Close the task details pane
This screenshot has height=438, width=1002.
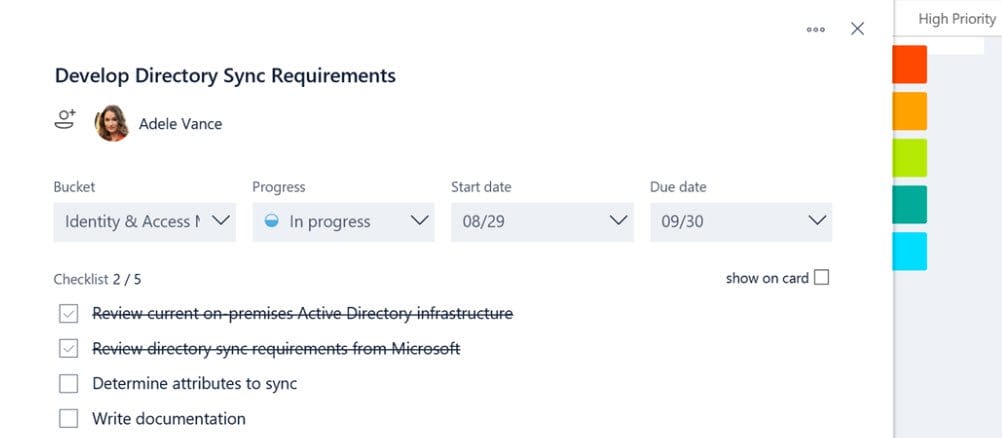pos(857,29)
